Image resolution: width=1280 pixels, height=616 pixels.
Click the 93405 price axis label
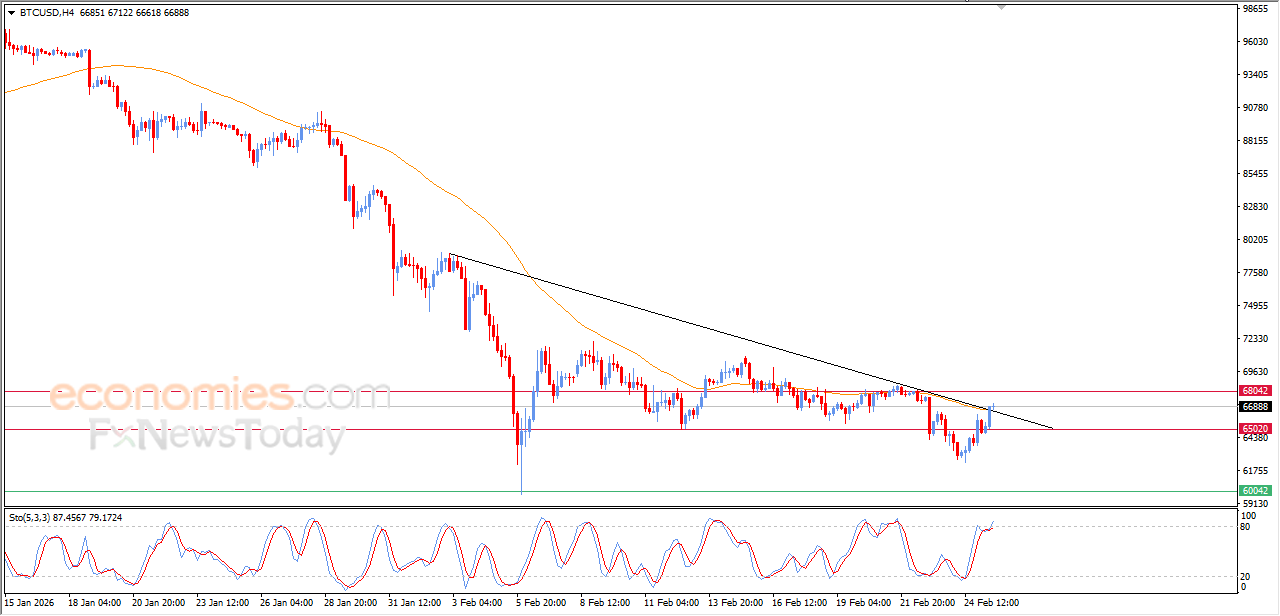point(1256,75)
